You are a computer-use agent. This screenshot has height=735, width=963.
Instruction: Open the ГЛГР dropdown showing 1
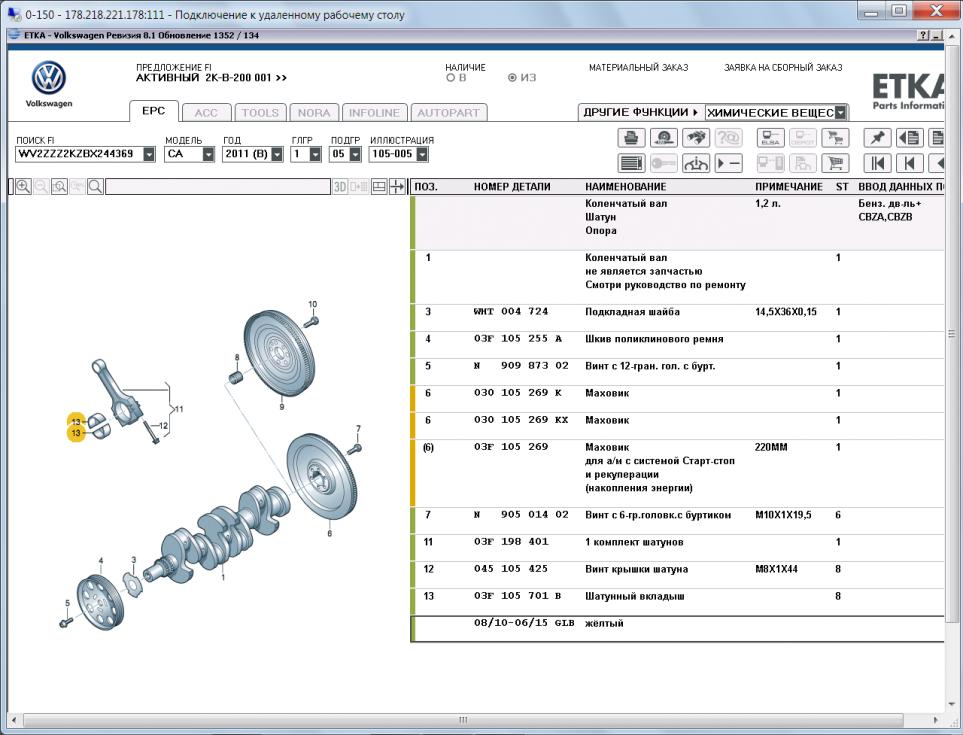[x=315, y=154]
